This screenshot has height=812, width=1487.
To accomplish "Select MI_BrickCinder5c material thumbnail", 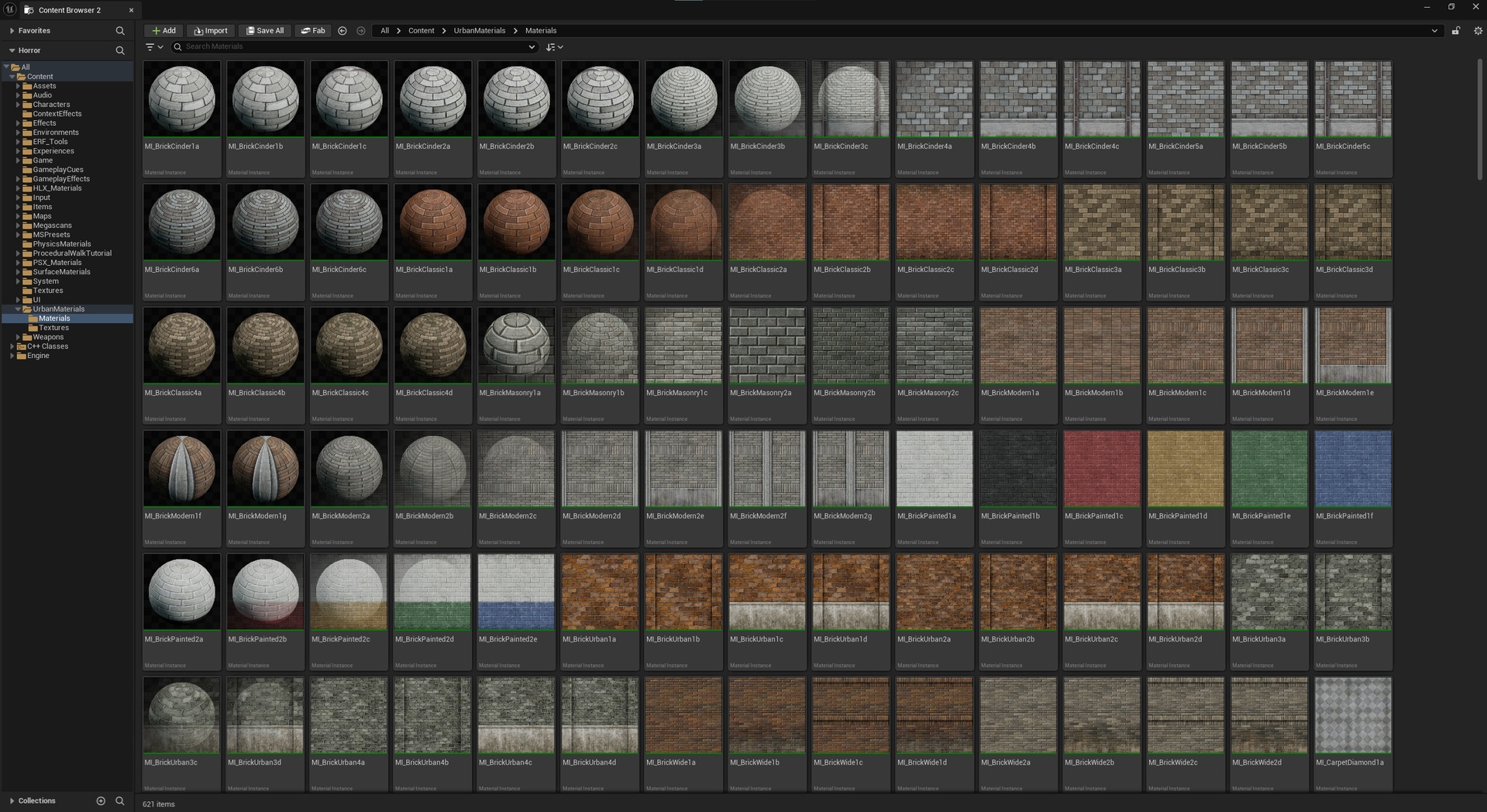I will (1354, 99).
